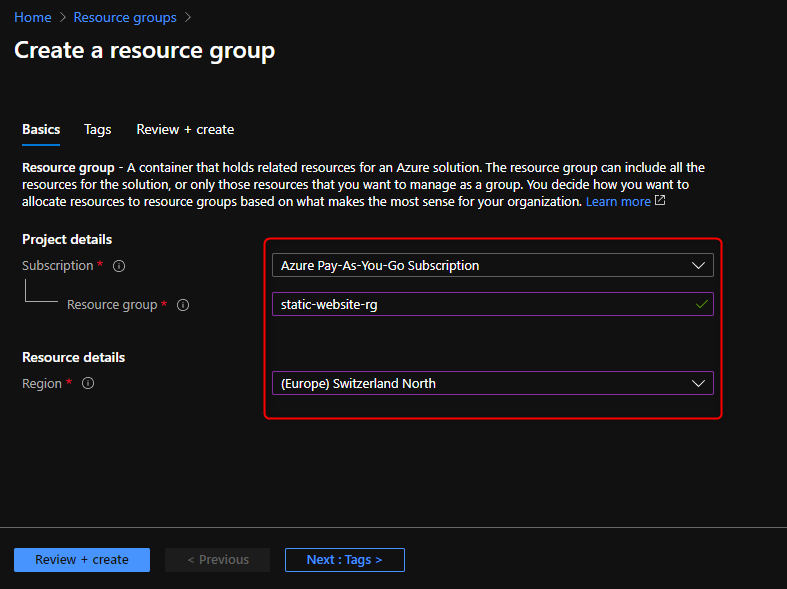This screenshot has height=589, width=787.
Task: Focus the static-website-rg name input field
Action: click(480, 305)
